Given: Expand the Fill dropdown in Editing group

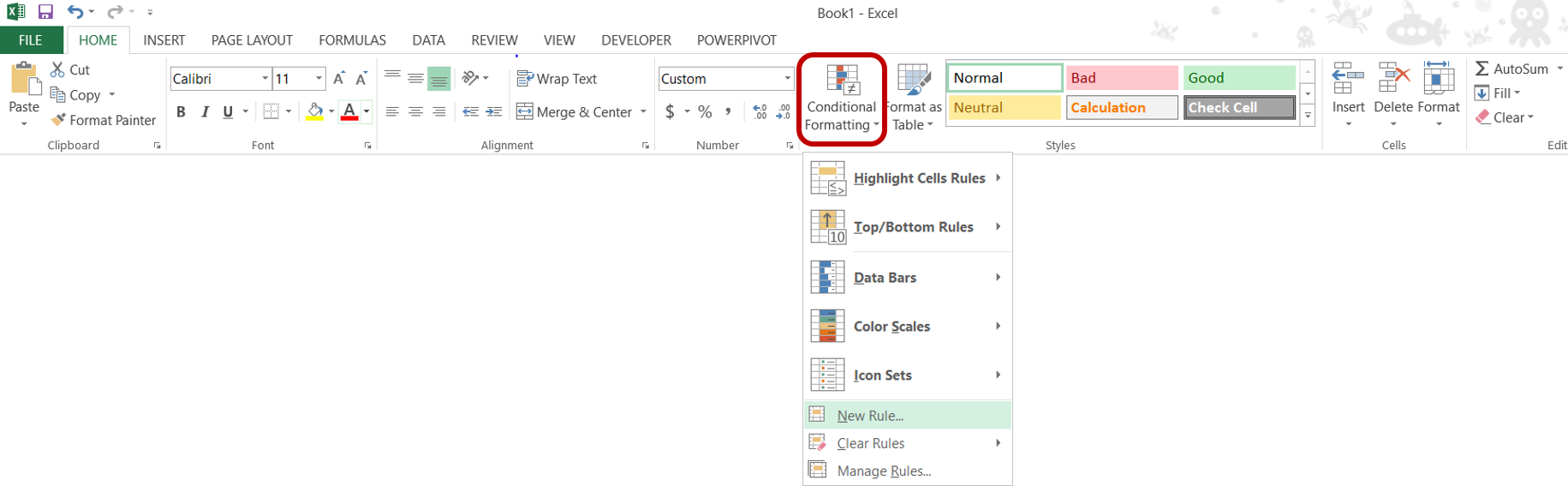Looking at the screenshot, I should [x=1517, y=93].
